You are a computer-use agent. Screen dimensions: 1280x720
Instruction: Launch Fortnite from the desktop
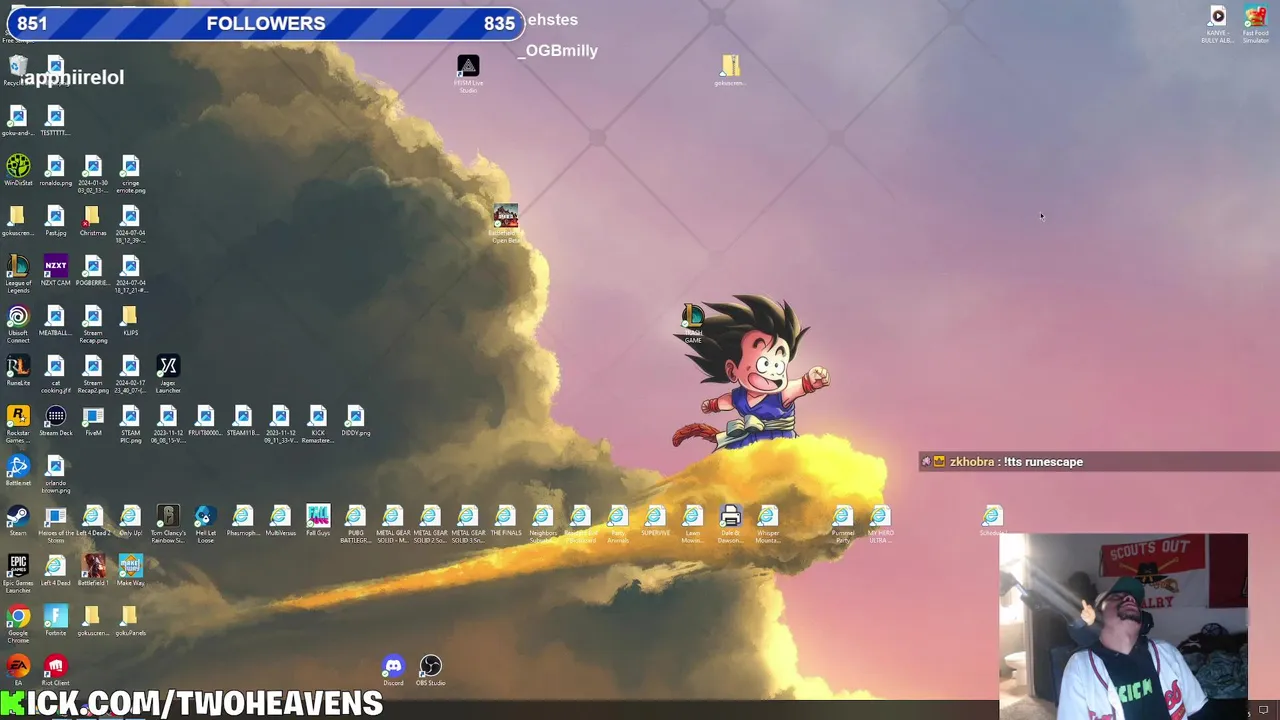coord(55,620)
